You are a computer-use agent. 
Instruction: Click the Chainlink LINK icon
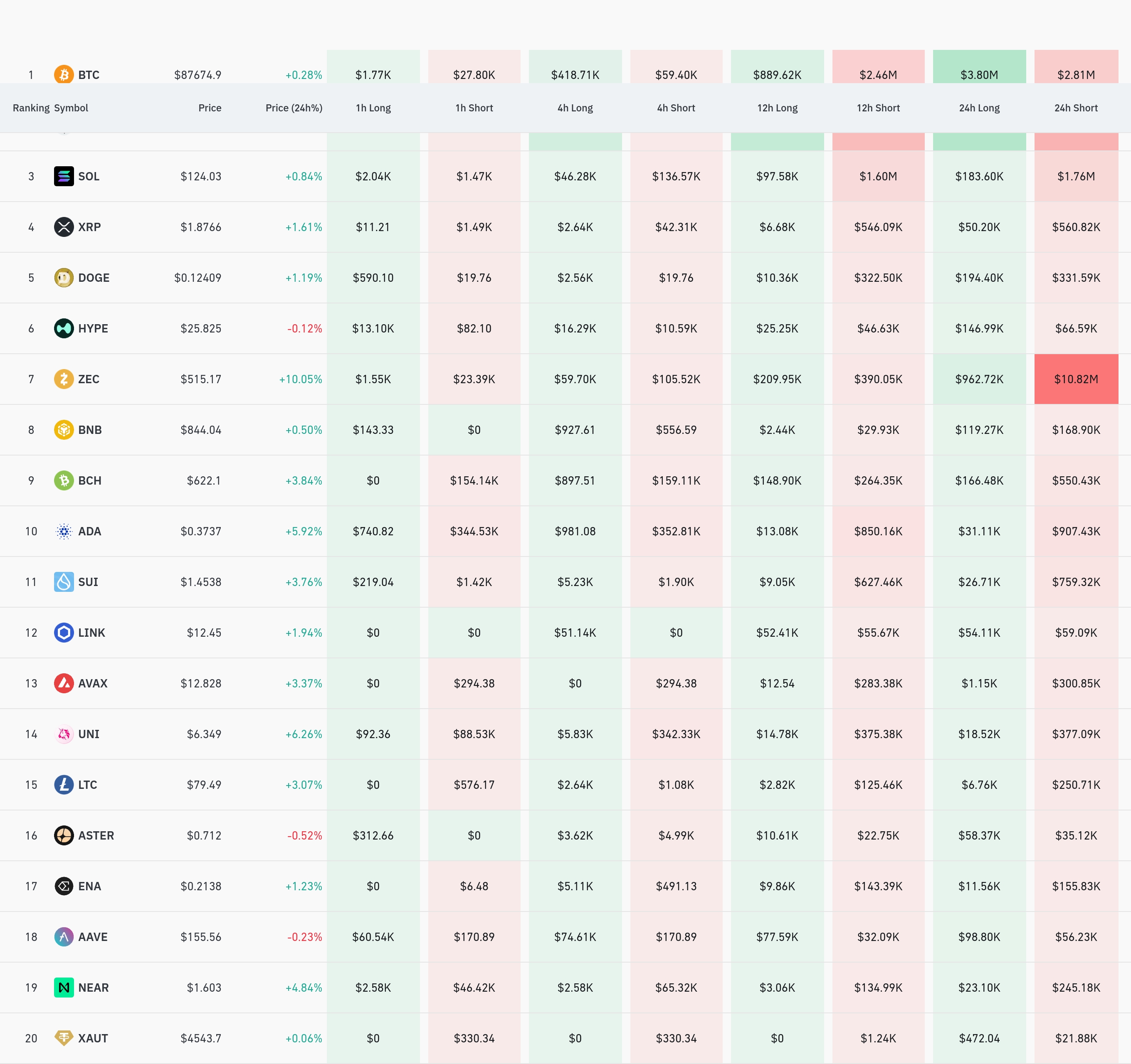64,632
